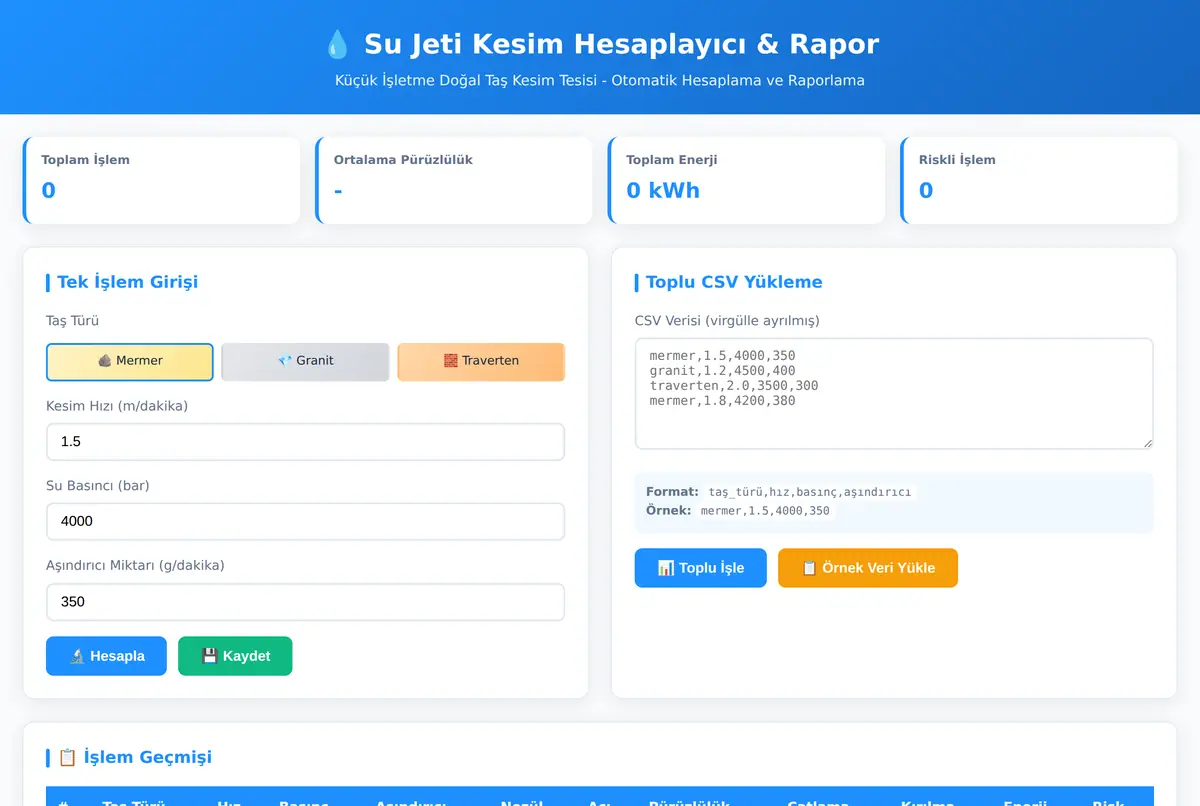1200x806 pixels.
Task: Select the Granit stone type
Action: click(305, 361)
